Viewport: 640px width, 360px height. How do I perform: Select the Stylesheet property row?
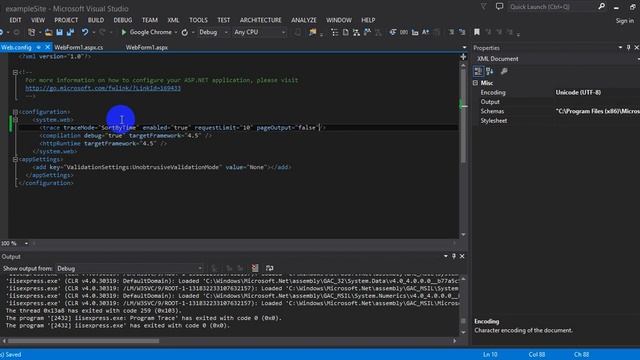556,121
